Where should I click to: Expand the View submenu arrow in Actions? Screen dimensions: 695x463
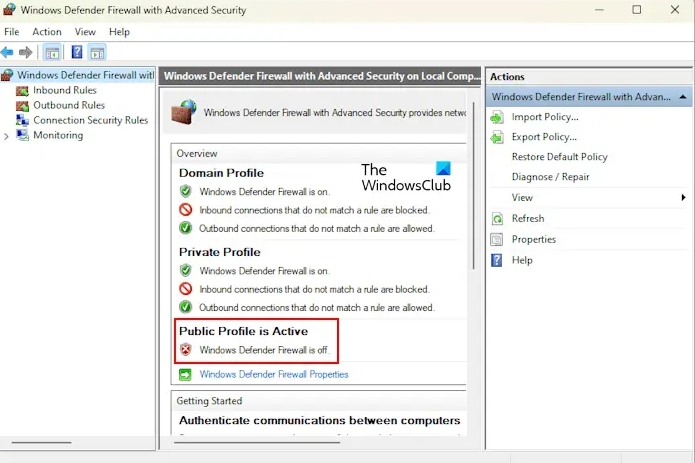pyautogui.click(x=683, y=198)
